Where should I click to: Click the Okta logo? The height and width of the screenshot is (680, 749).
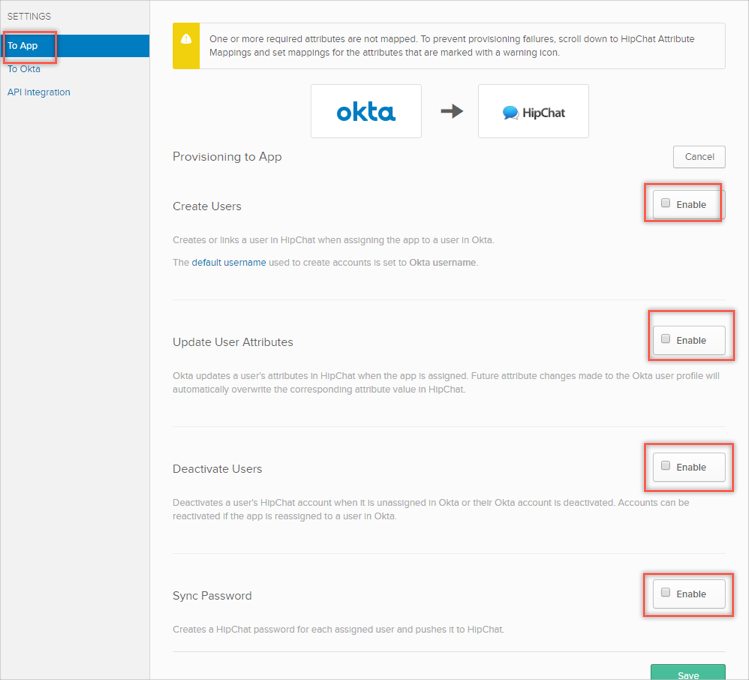point(365,112)
